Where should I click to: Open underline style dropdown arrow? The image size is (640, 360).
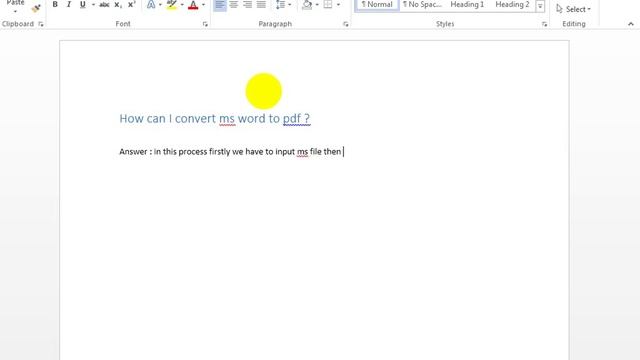[93, 5]
